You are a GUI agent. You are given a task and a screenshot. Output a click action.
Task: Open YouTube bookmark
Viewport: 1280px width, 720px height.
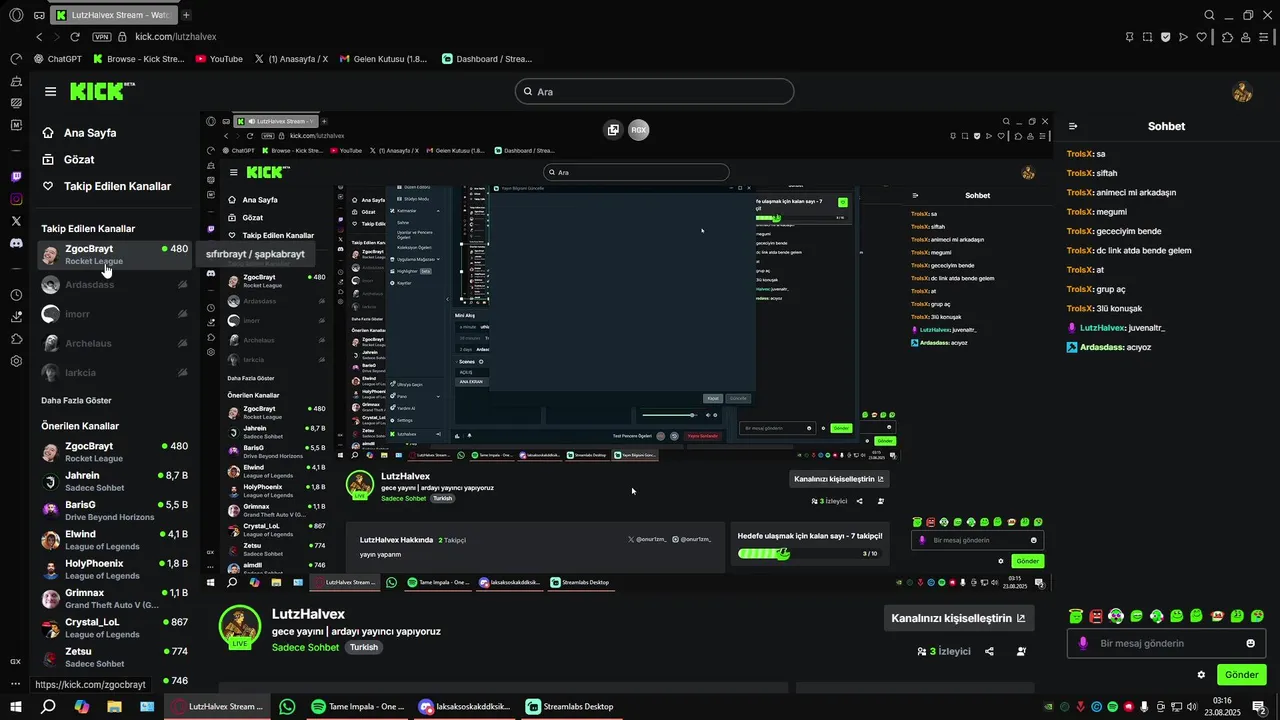(x=219, y=59)
